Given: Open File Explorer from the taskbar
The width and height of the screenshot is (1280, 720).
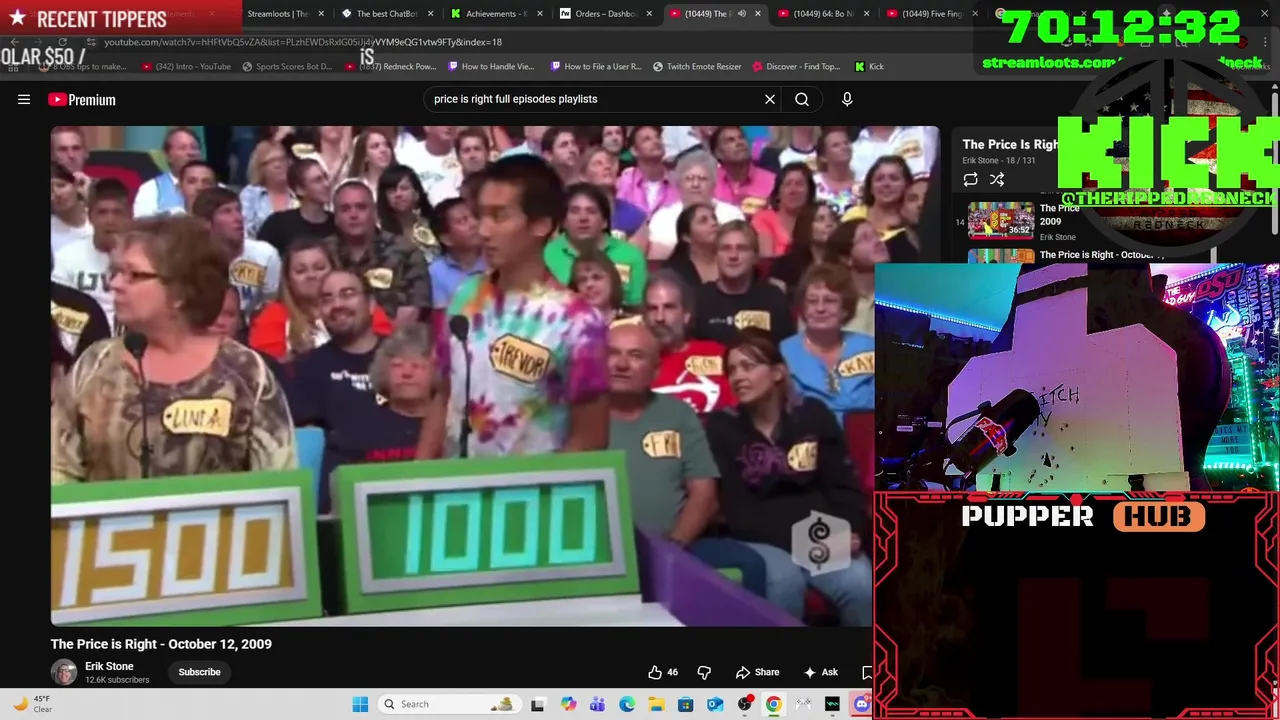Looking at the screenshot, I should click(x=656, y=704).
